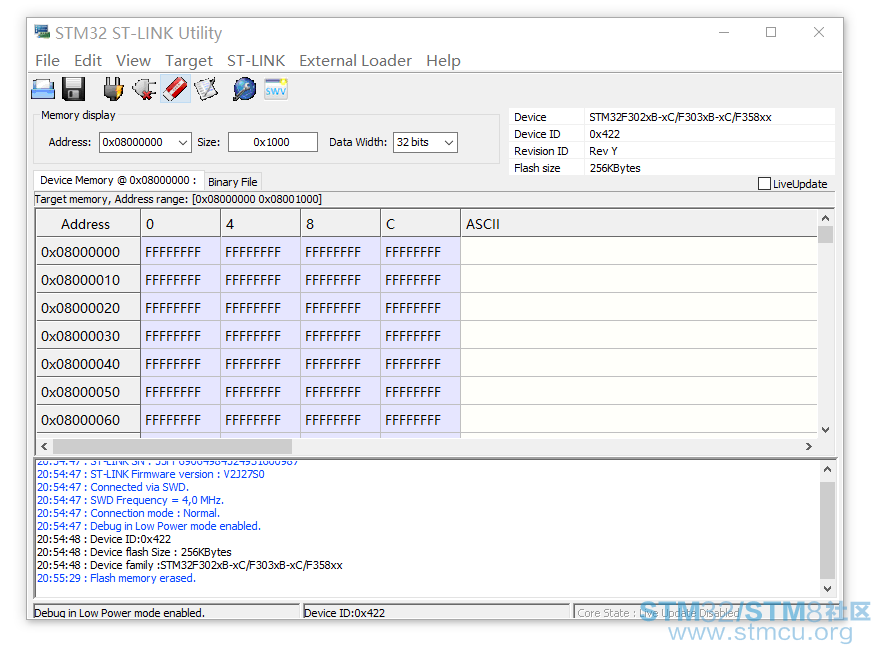Click the log panel vertical scrollbar thumb

coord(827,530)
